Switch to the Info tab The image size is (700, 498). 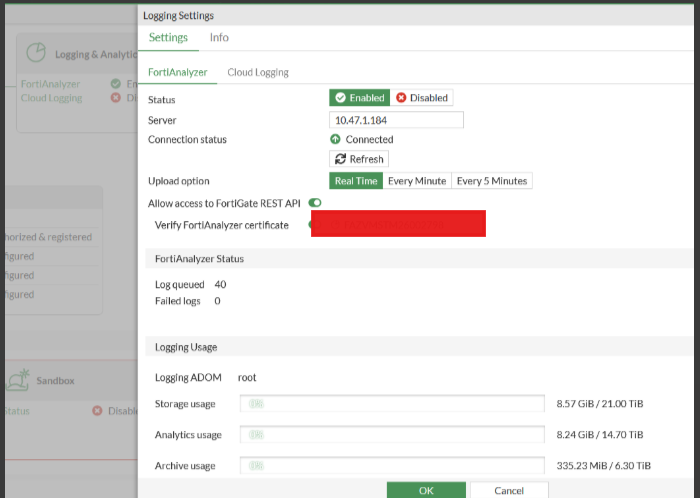coord(219,37)
